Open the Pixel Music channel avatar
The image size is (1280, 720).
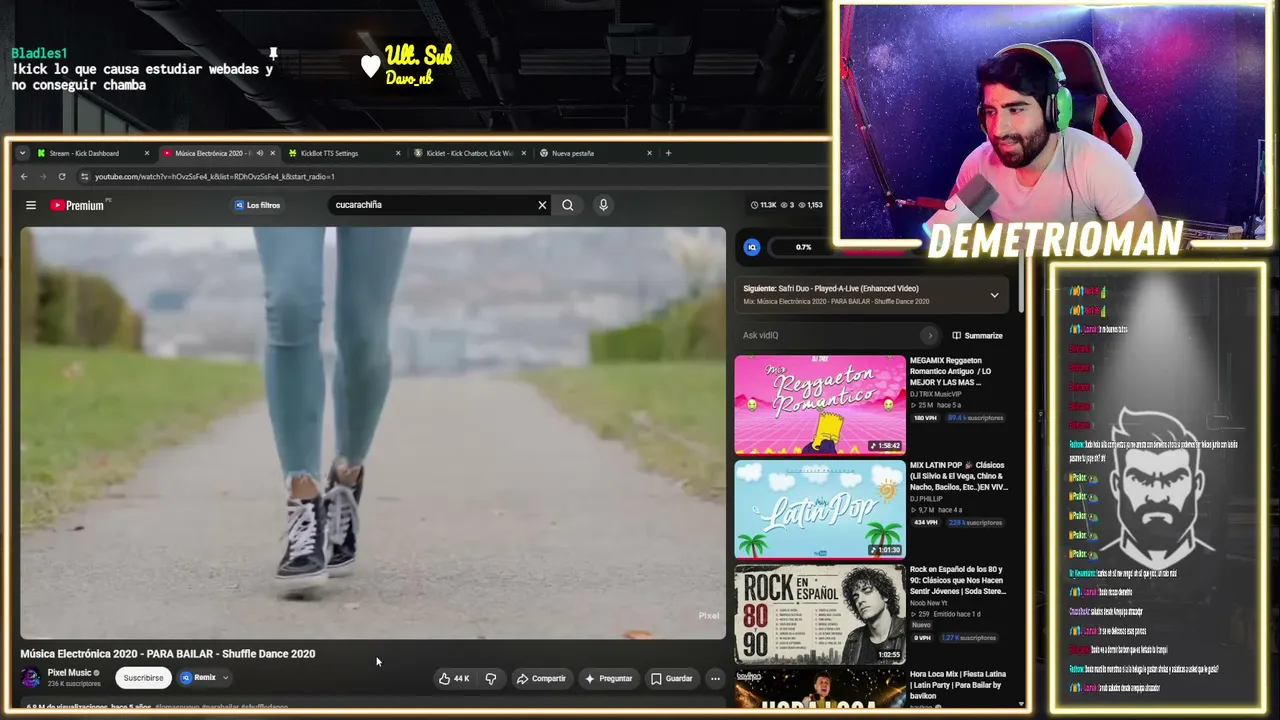(31, 678)
